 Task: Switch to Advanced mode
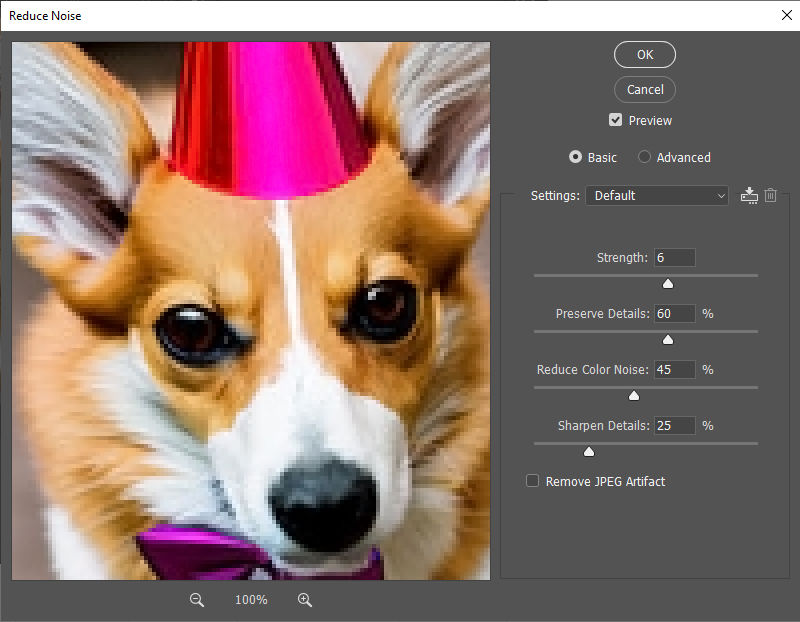644,157
